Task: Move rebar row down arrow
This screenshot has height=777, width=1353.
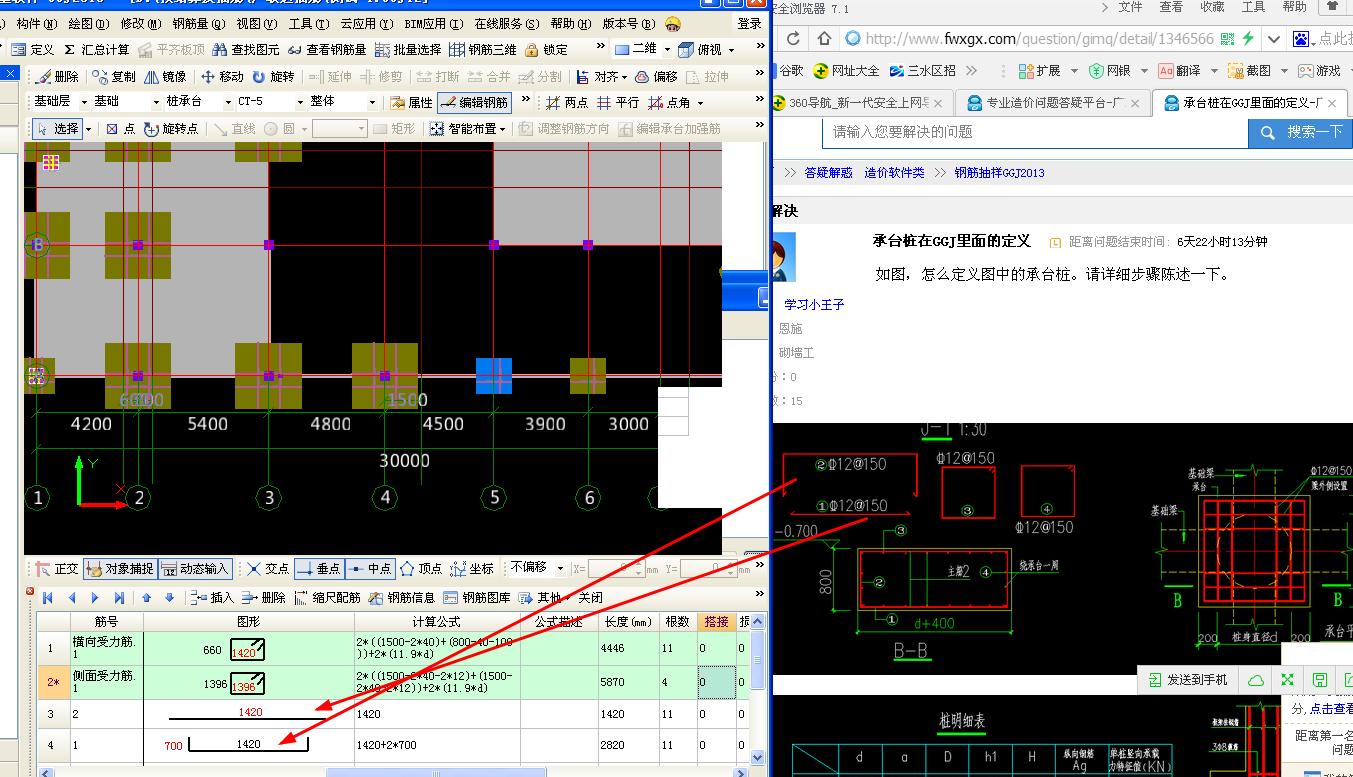Action: click(x=169, y=598)
